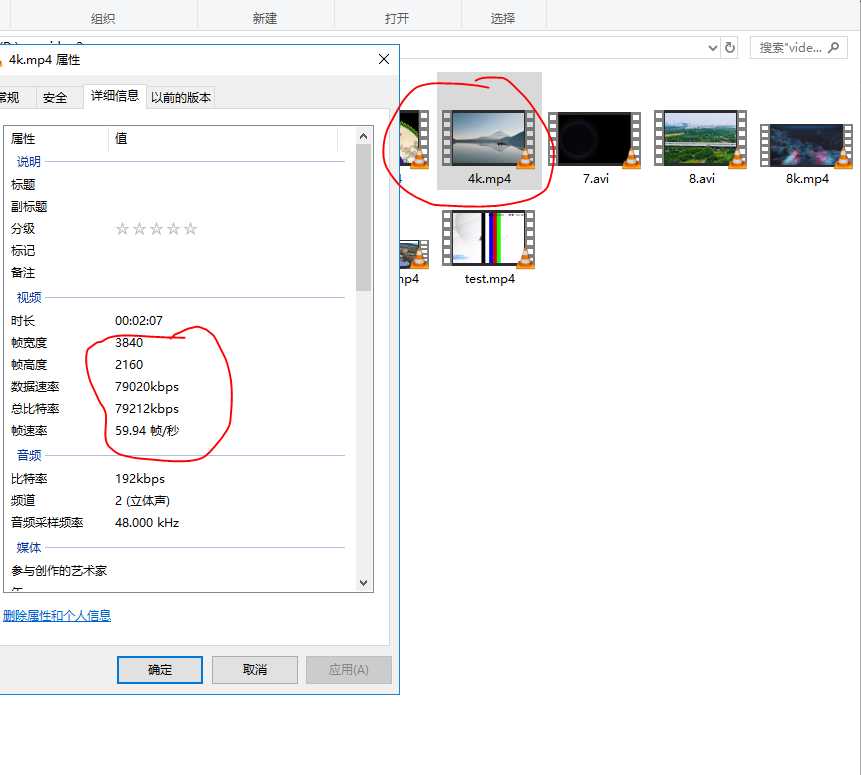Viewport: 861px width, 775px height.
Task: Click the 确定 button
Action: coord(160,670)
